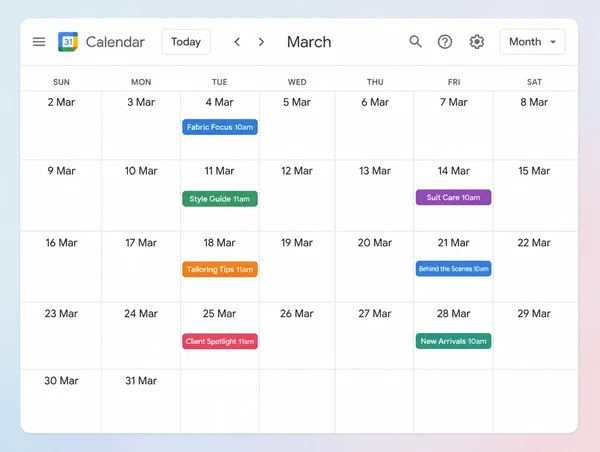Image resolution: width=600 pixels, height=452 pixels.
Task: Click the MON column header
Action: (141, 82)
